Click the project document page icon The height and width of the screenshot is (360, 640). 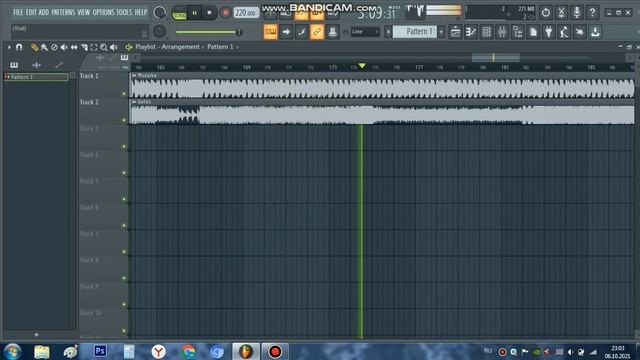pos(533,32)
